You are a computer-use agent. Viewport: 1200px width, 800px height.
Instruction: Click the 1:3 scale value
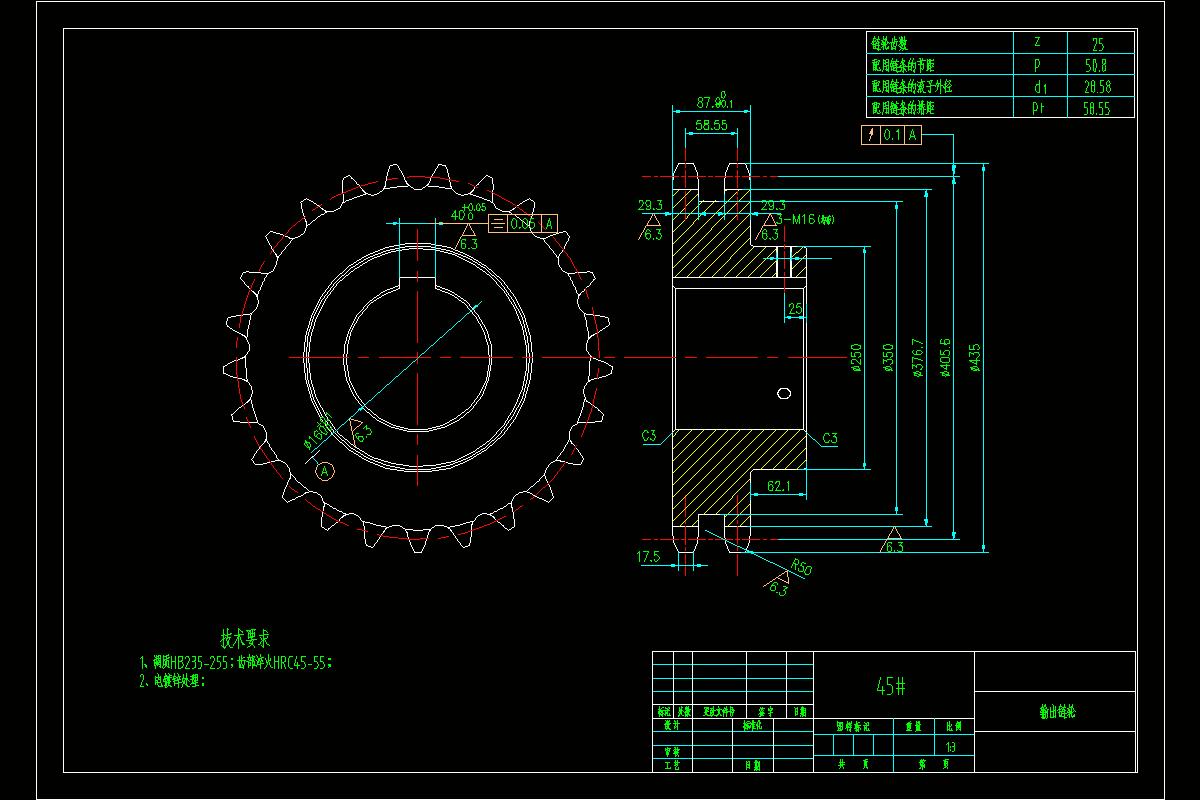click(951, 746)
